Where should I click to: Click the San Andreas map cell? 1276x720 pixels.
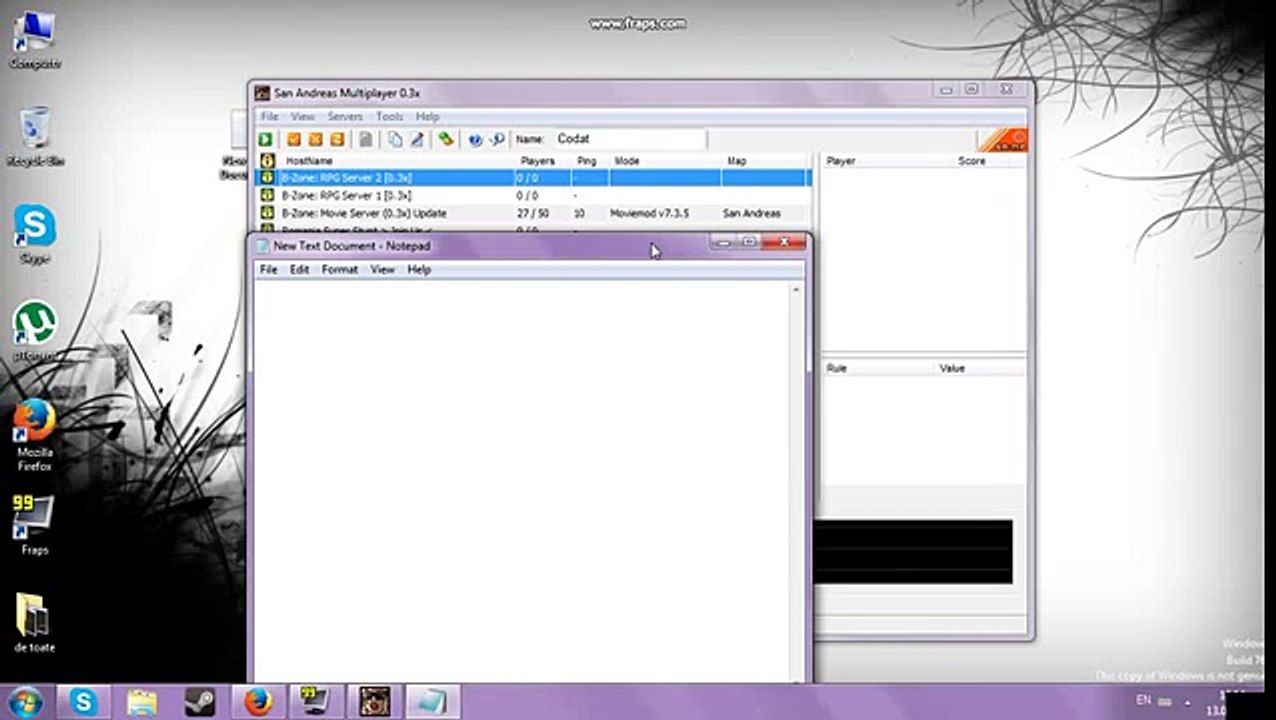751,213
